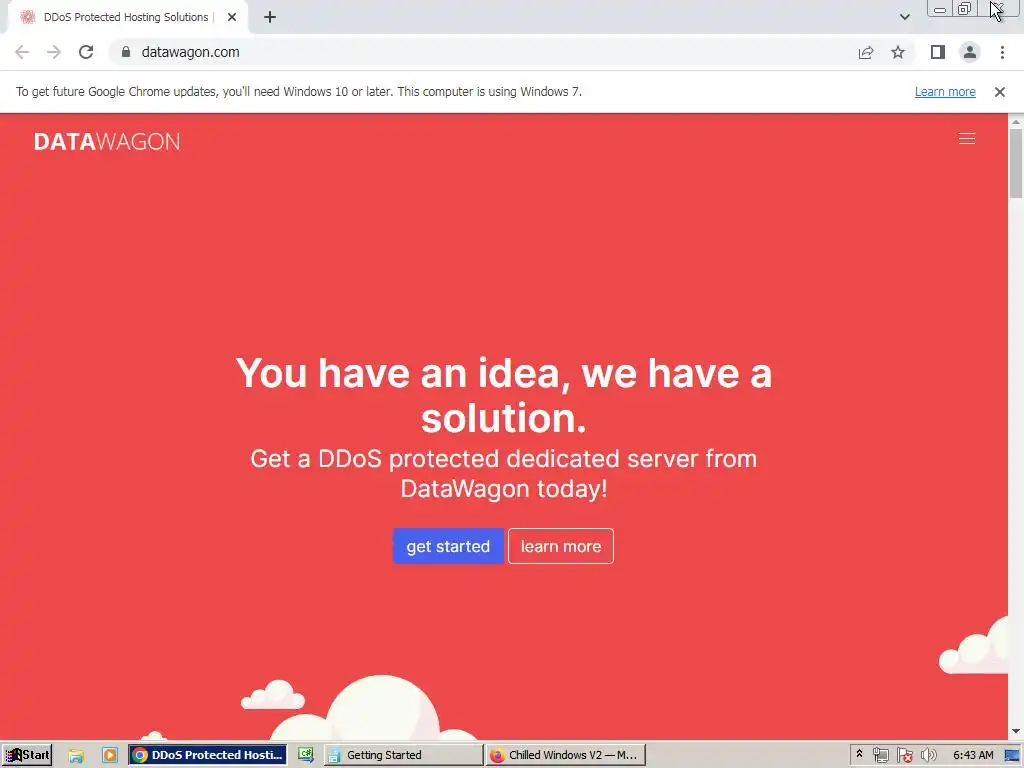Go back using the browser back arrow
Viewport: 1024px width, 768px height.
click(x=22, y=52)
